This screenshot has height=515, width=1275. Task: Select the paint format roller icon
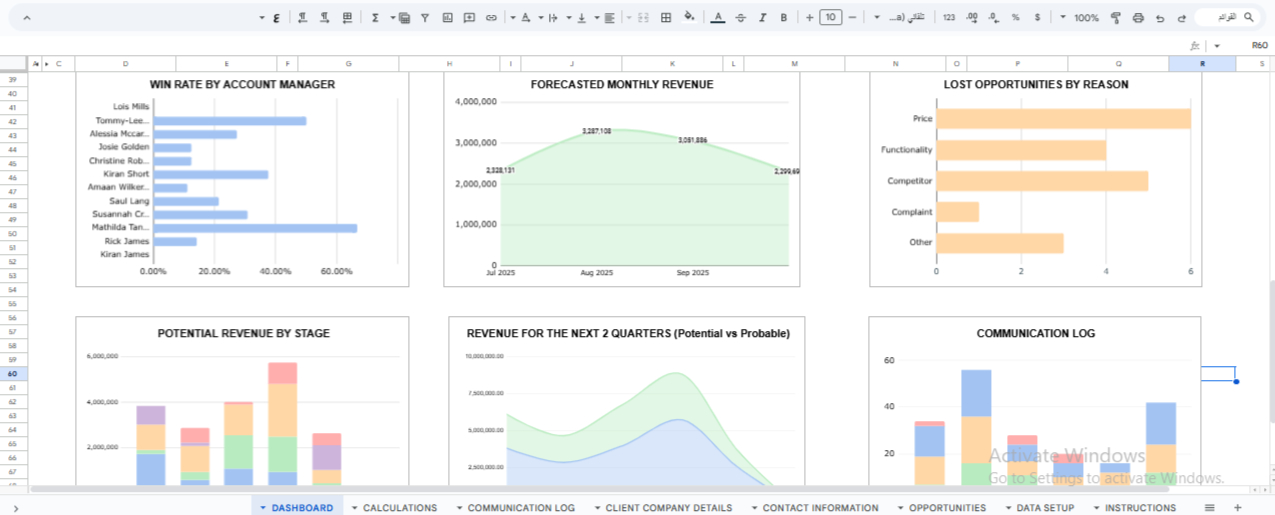coord(1115,18)
